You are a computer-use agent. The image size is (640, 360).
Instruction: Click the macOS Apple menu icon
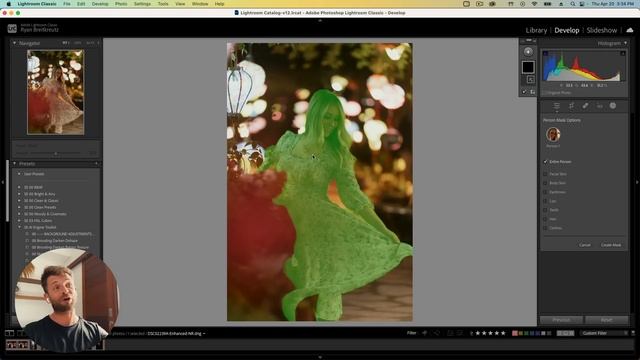[9, 4]
